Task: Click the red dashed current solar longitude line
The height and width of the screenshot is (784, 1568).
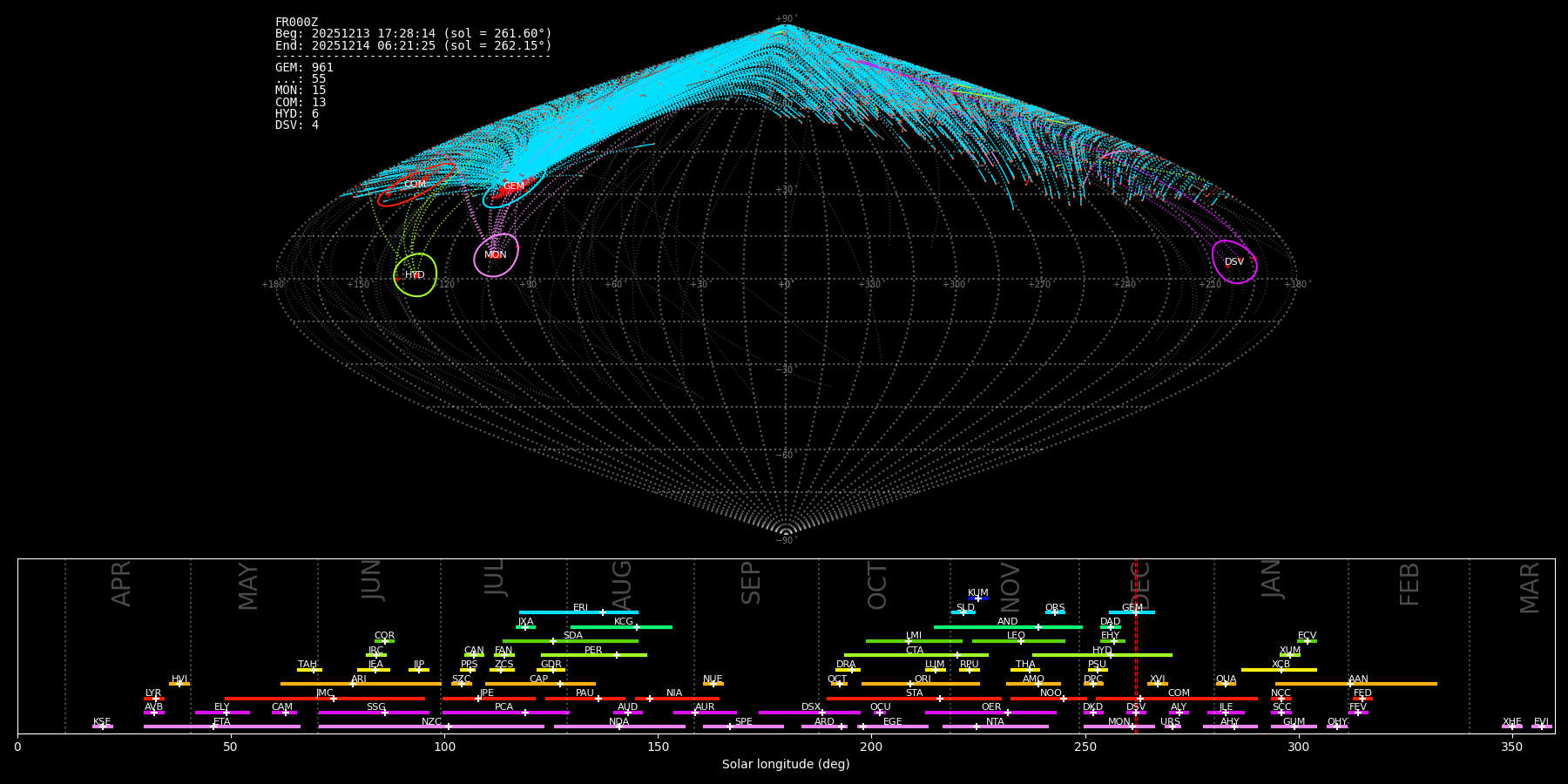Action: 1136,645
